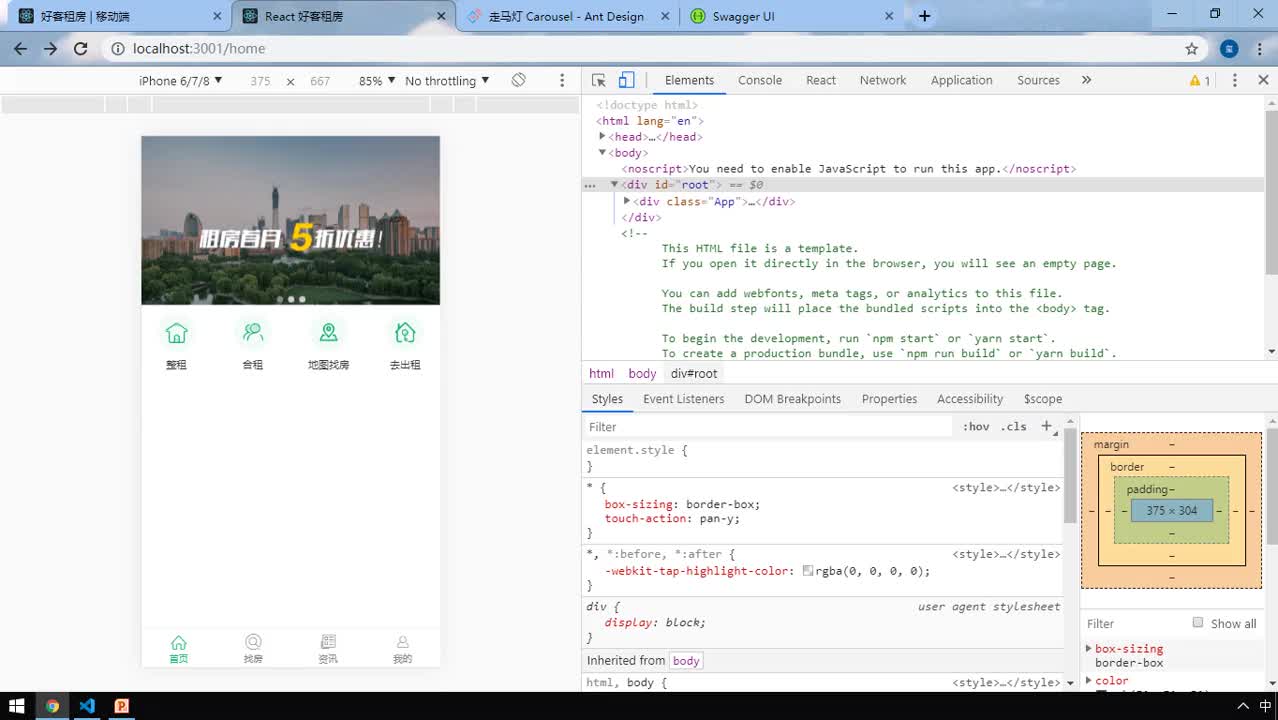Add new style rule plus icon
Viewport: 1278px width, 720px height.
coord(1046,426)
